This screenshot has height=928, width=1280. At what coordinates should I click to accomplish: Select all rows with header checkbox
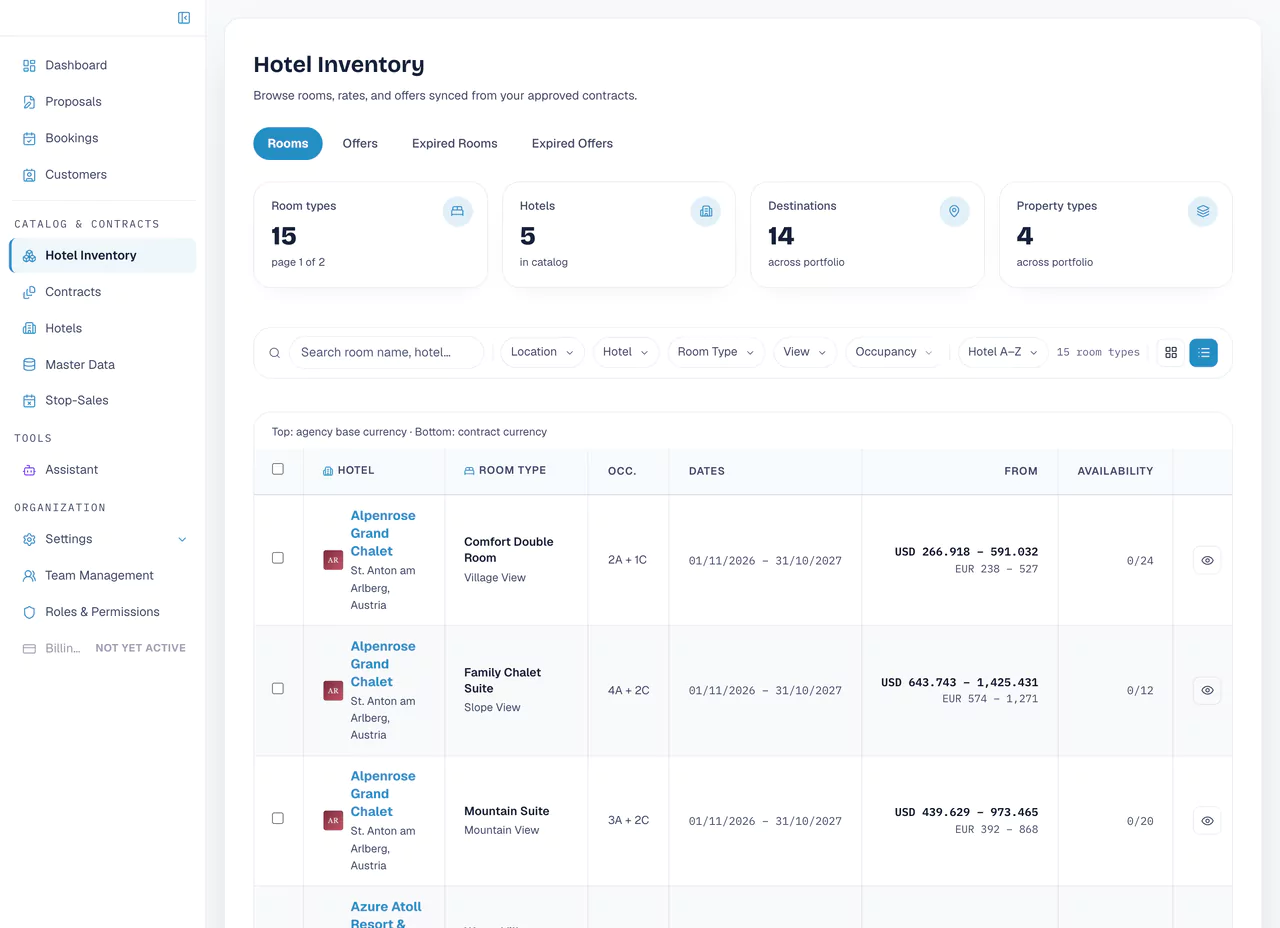click(x=278, y=469)
